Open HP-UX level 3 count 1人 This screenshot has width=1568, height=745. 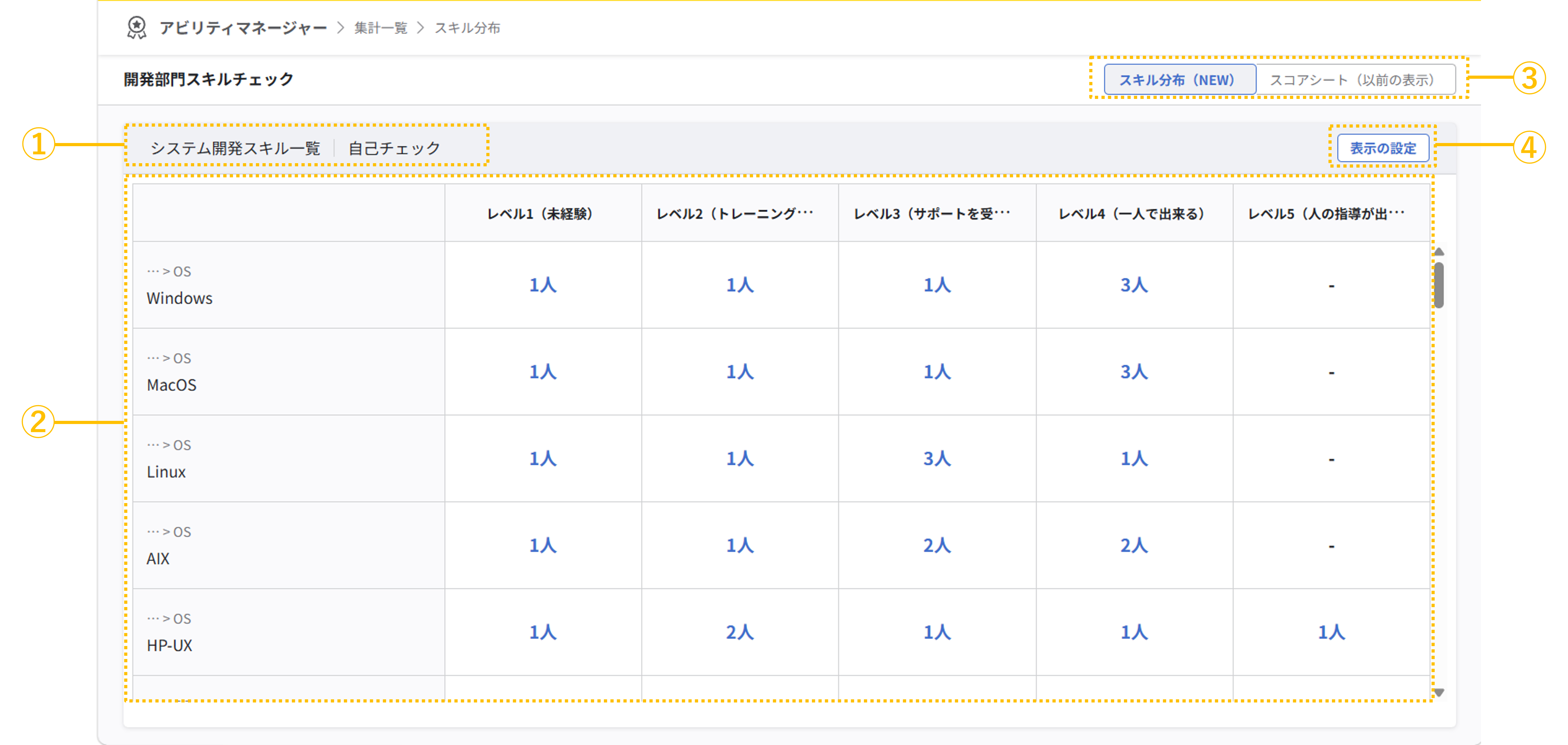937,633
